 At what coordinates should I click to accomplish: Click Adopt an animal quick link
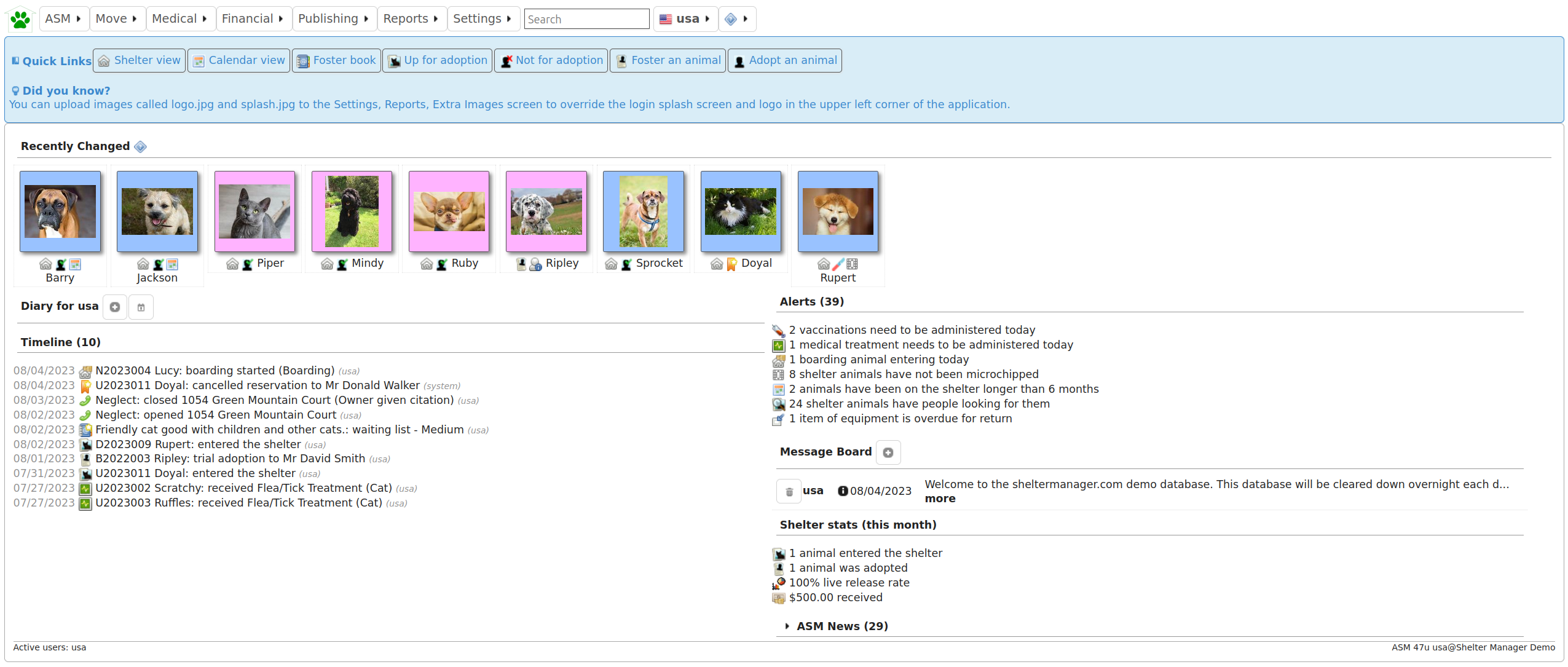[x=785, y=61]
